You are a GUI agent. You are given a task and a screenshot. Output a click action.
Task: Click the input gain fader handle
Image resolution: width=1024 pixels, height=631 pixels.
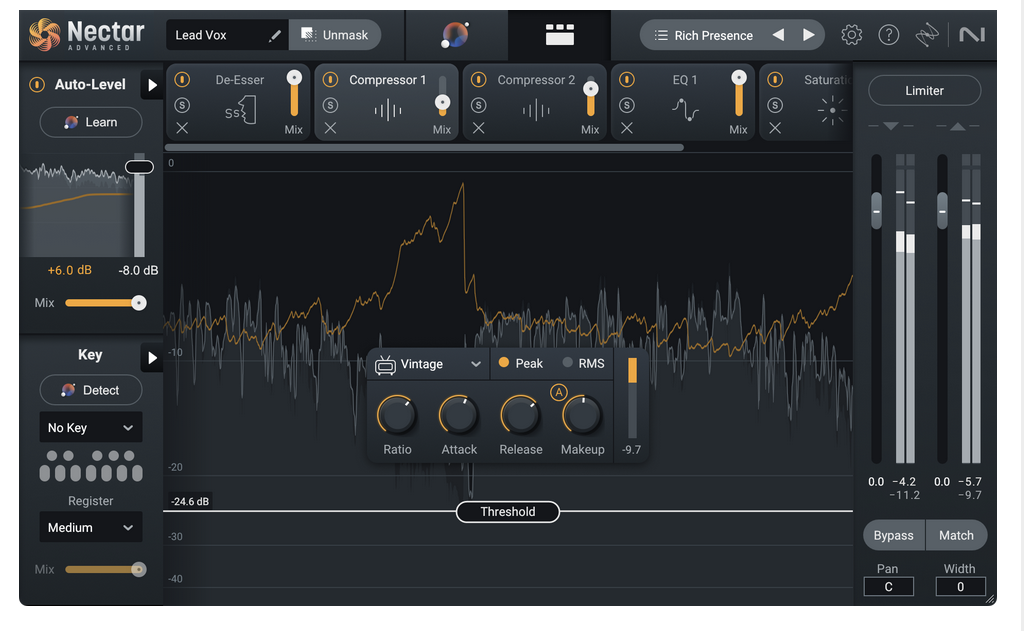pyautogui.click(x=876, y=211)
